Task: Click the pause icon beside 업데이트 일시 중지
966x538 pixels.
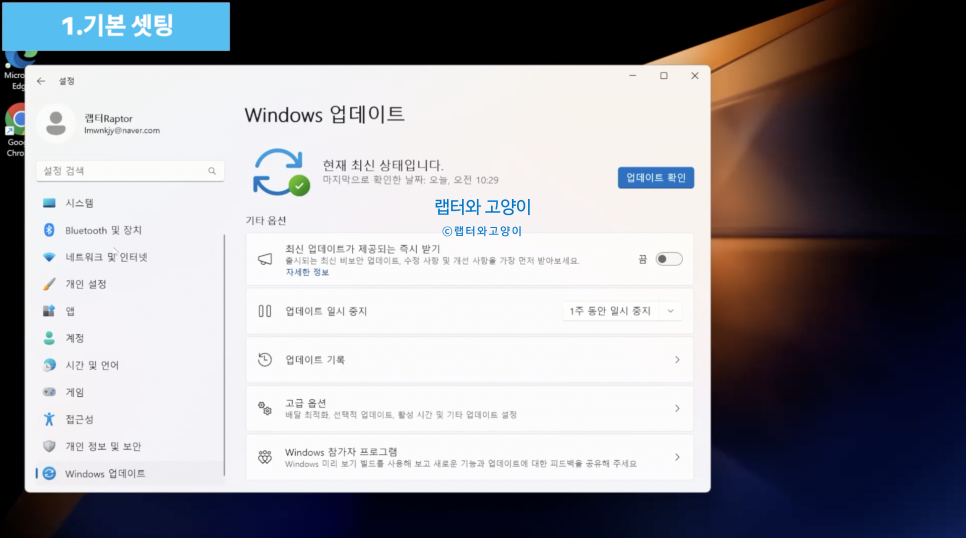Action: 265,311
